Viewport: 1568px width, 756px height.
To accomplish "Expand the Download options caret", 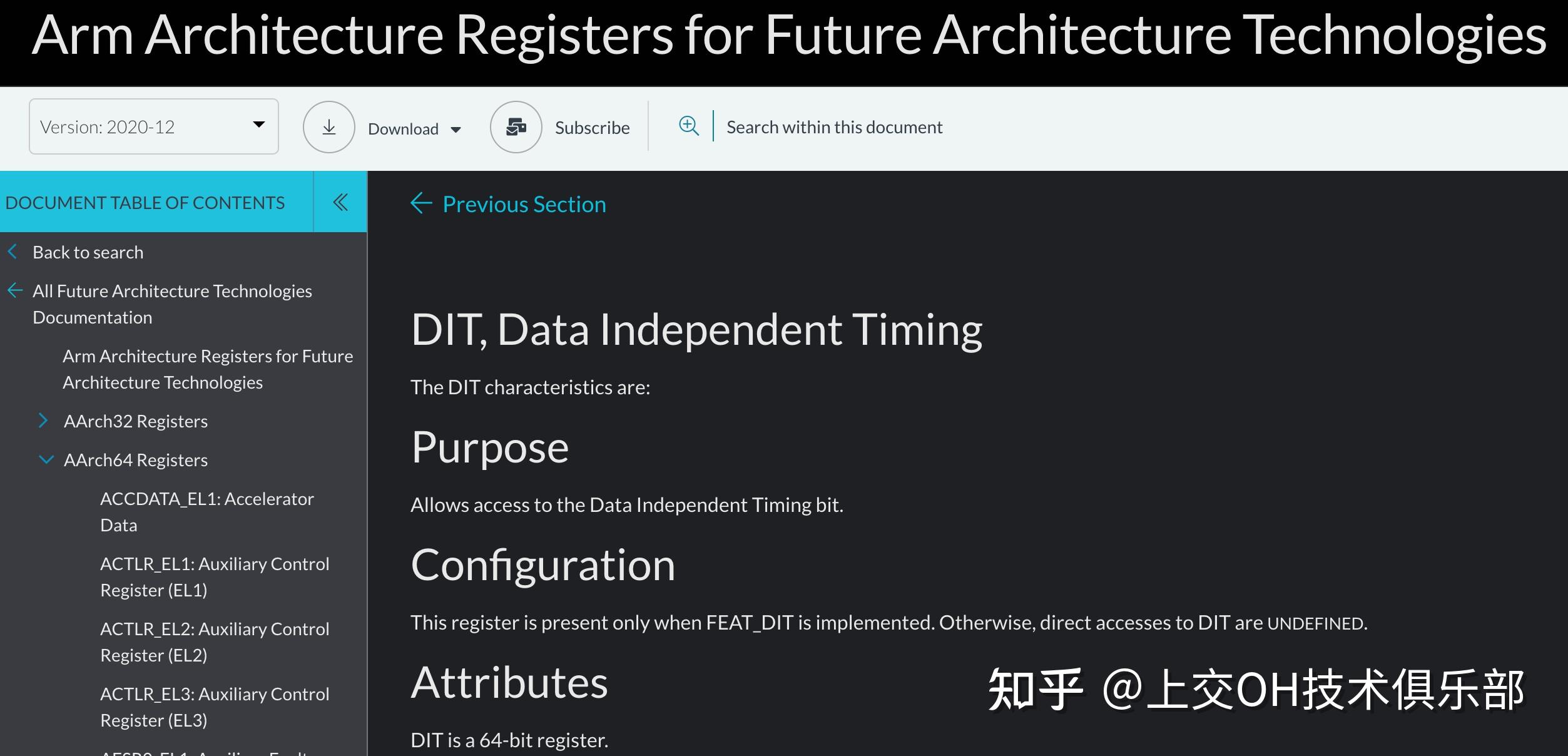I will (x=456, y=130).
